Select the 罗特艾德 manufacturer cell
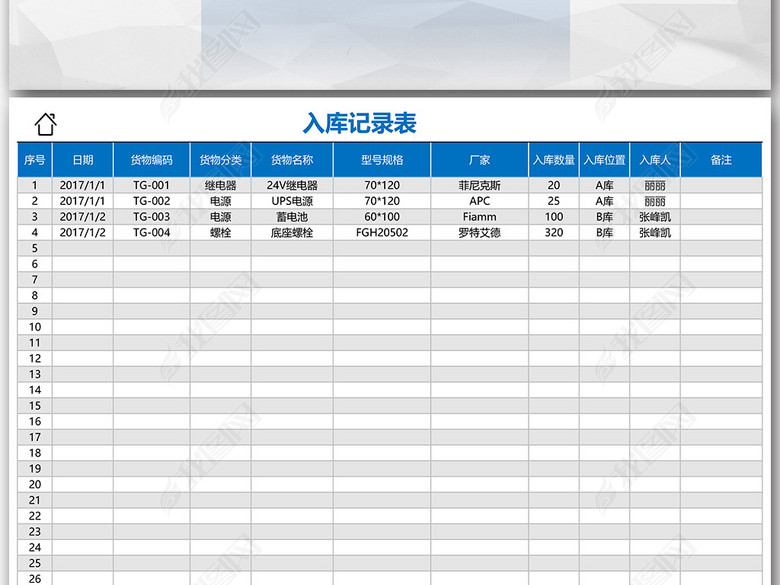 coord(480,233)
